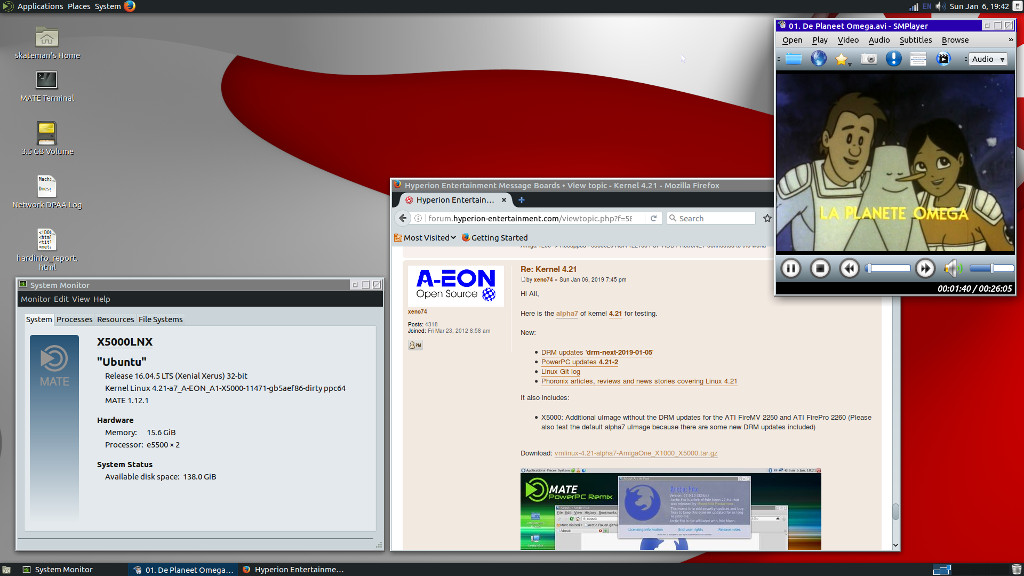The image size is (1024, 576).
Task: Bookmark page with Firefox star icon
Action: (x=767, y=218)
